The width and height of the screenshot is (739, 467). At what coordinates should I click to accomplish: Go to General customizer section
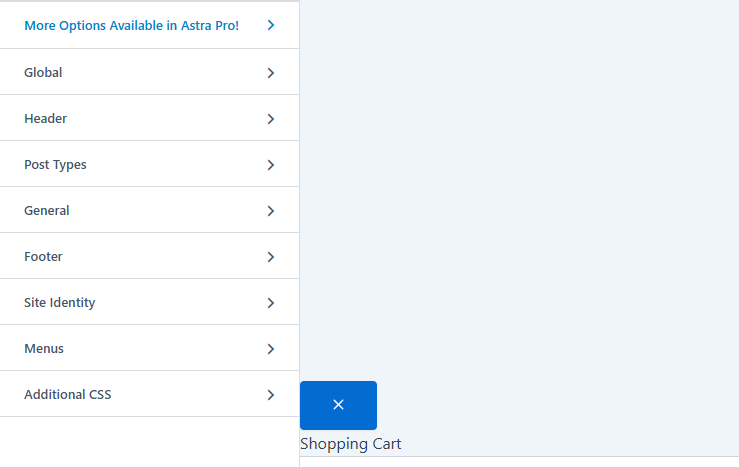coord(47,211)
